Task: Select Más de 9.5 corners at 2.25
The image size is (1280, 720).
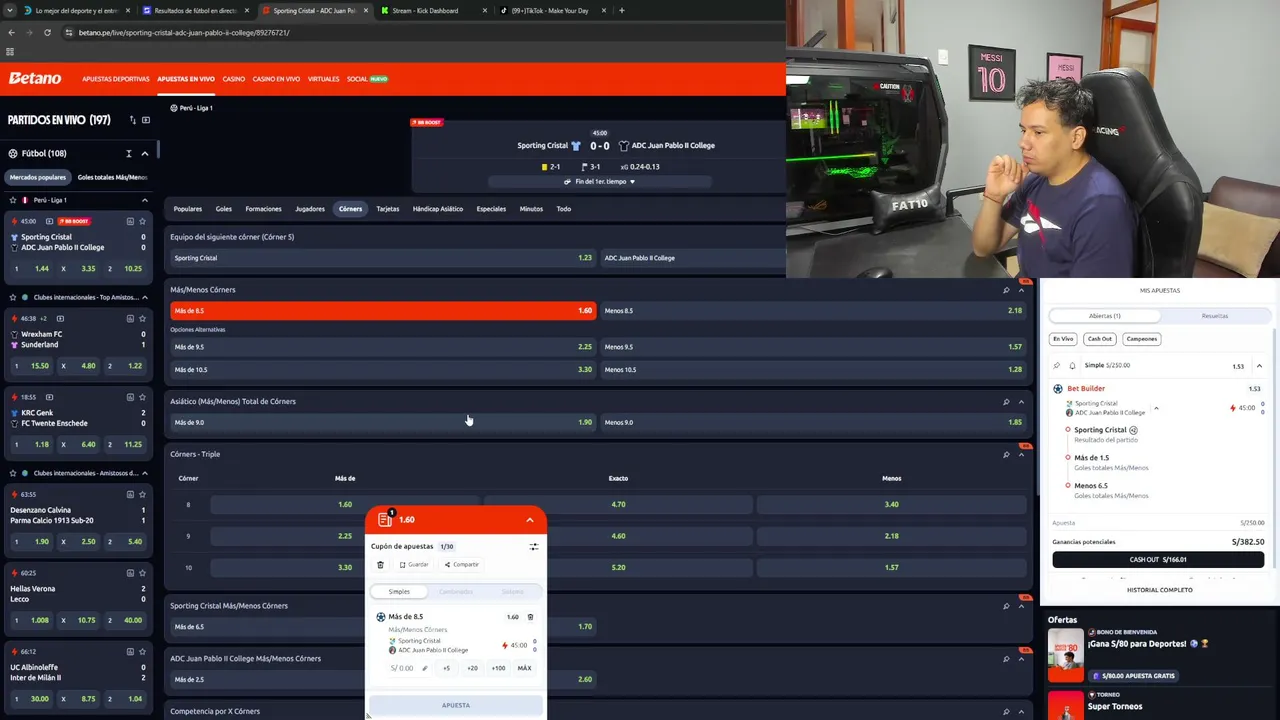Action: click(x=383, y=347)
